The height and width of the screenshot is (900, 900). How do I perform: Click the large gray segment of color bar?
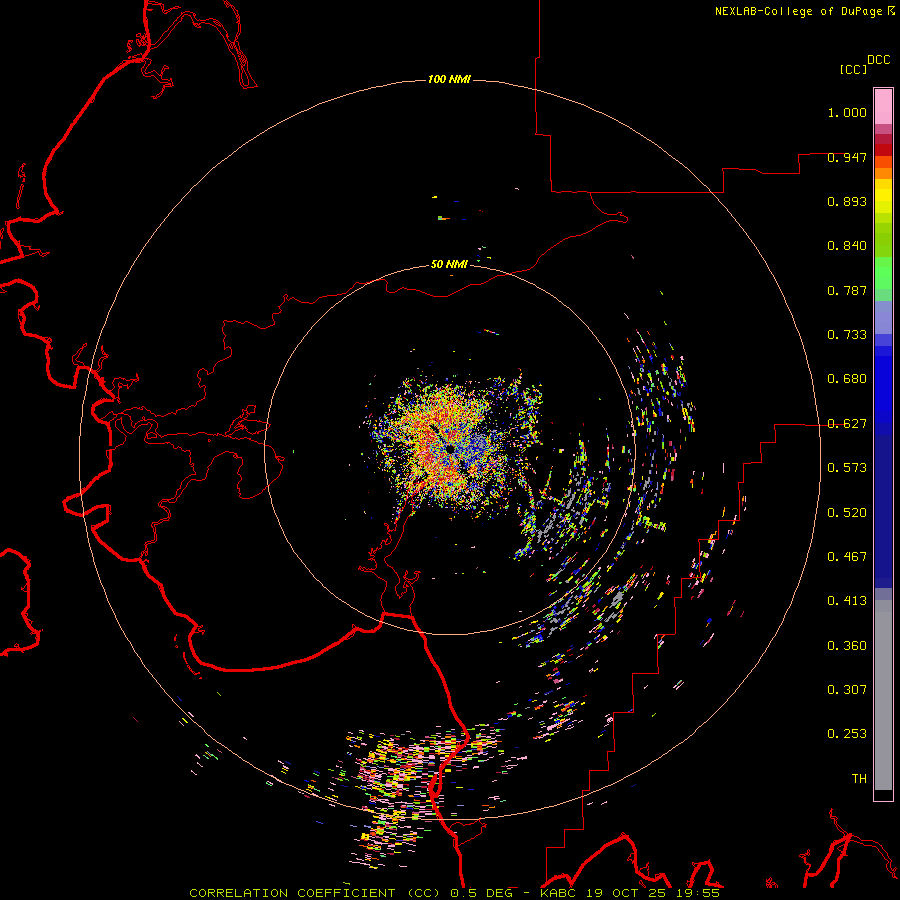point(883,695)
